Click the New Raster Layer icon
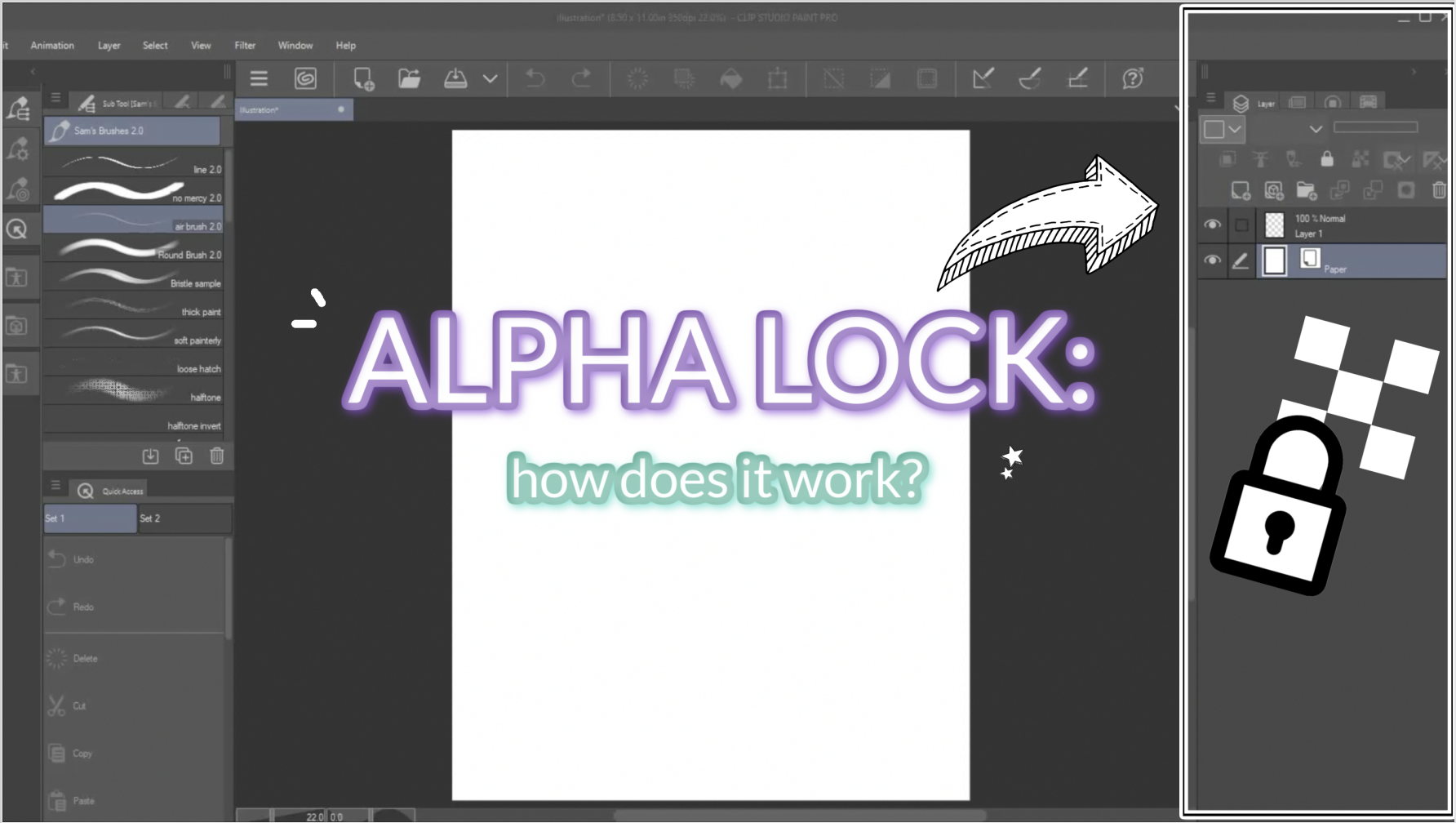The height and width of the screenshot is (823, 1456). 1241,189
